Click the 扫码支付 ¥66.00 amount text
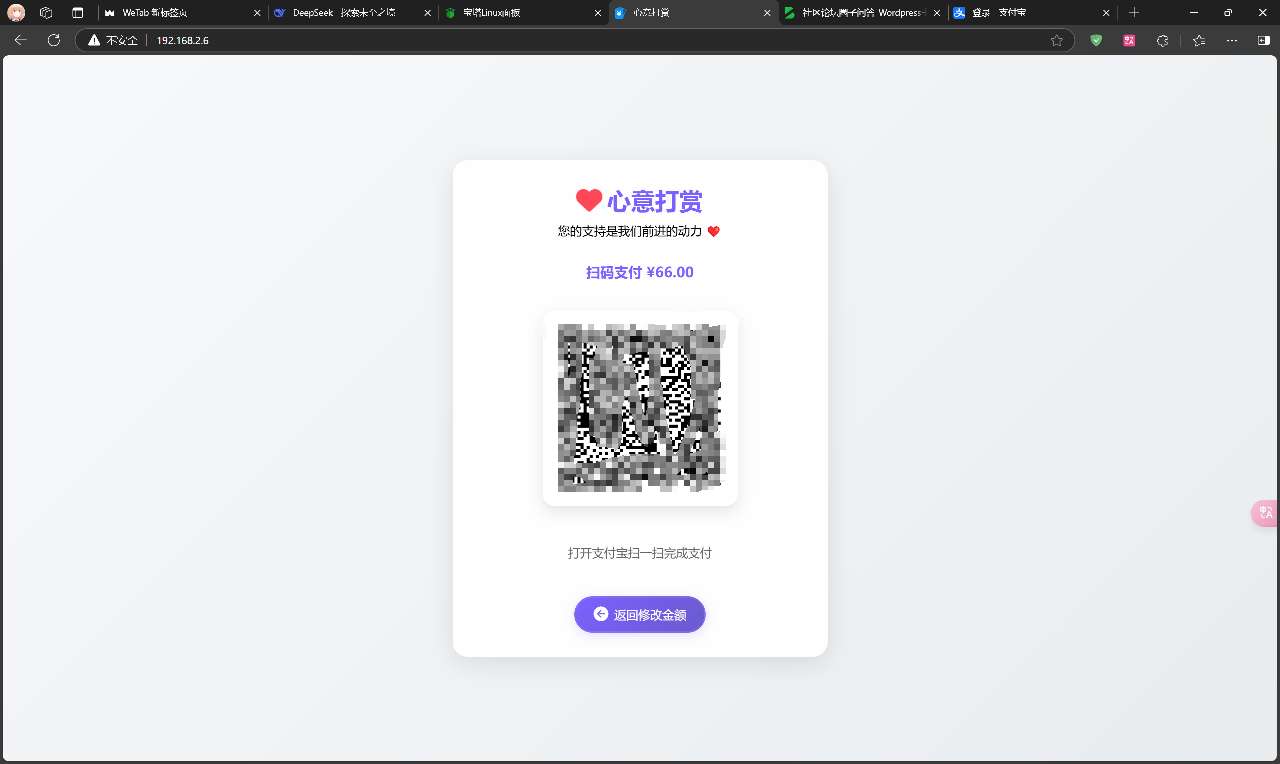This screenshot has width=1280, height=764. 640,272
